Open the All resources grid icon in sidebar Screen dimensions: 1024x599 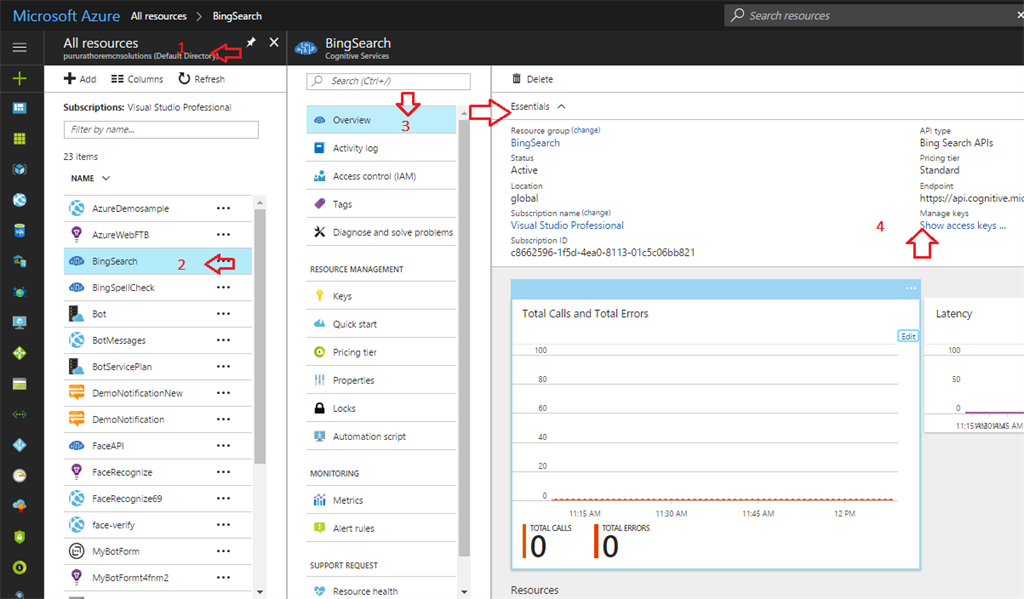[20, 138]
